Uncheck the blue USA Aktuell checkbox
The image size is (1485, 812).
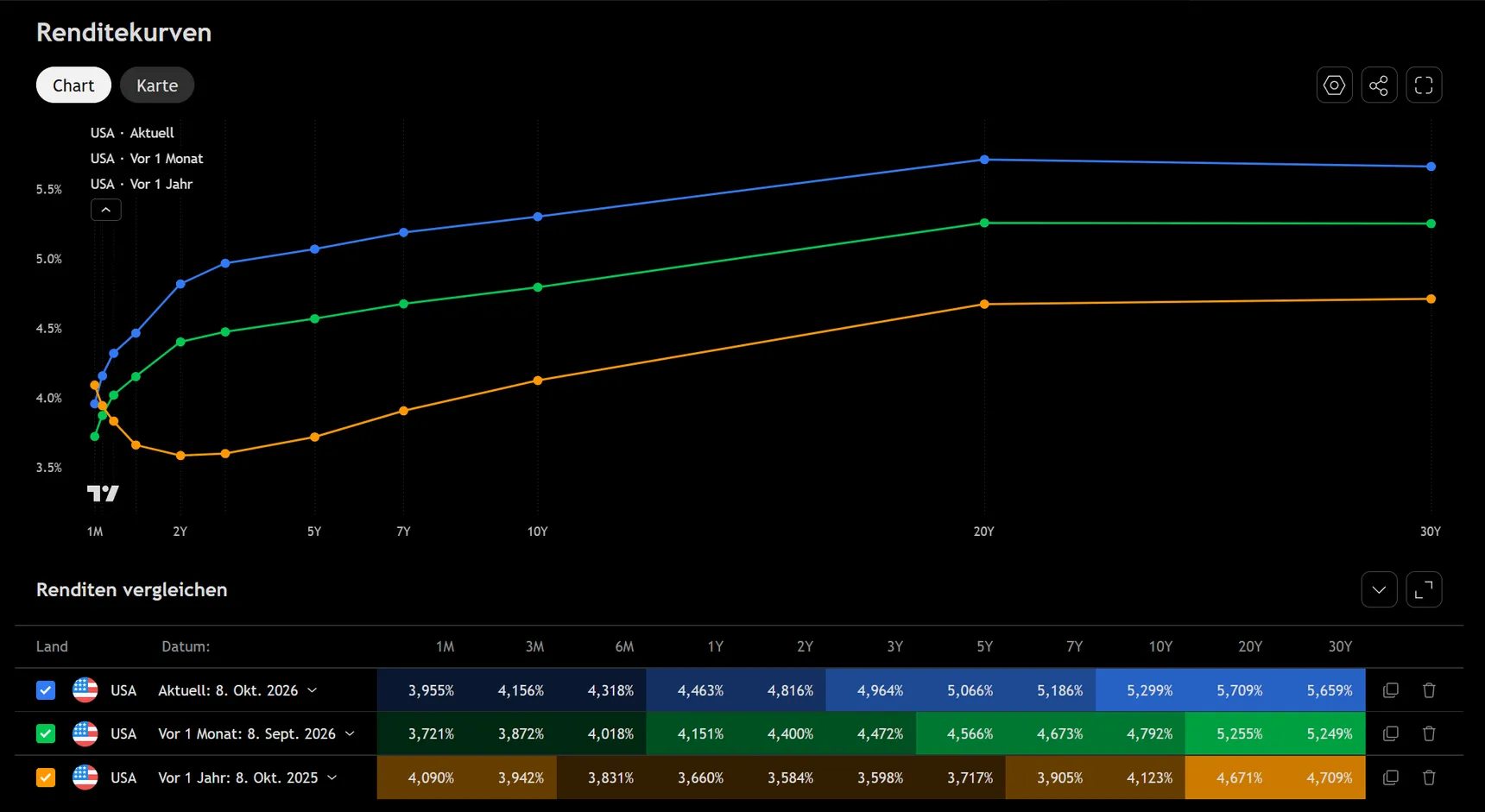click(46, 690)
